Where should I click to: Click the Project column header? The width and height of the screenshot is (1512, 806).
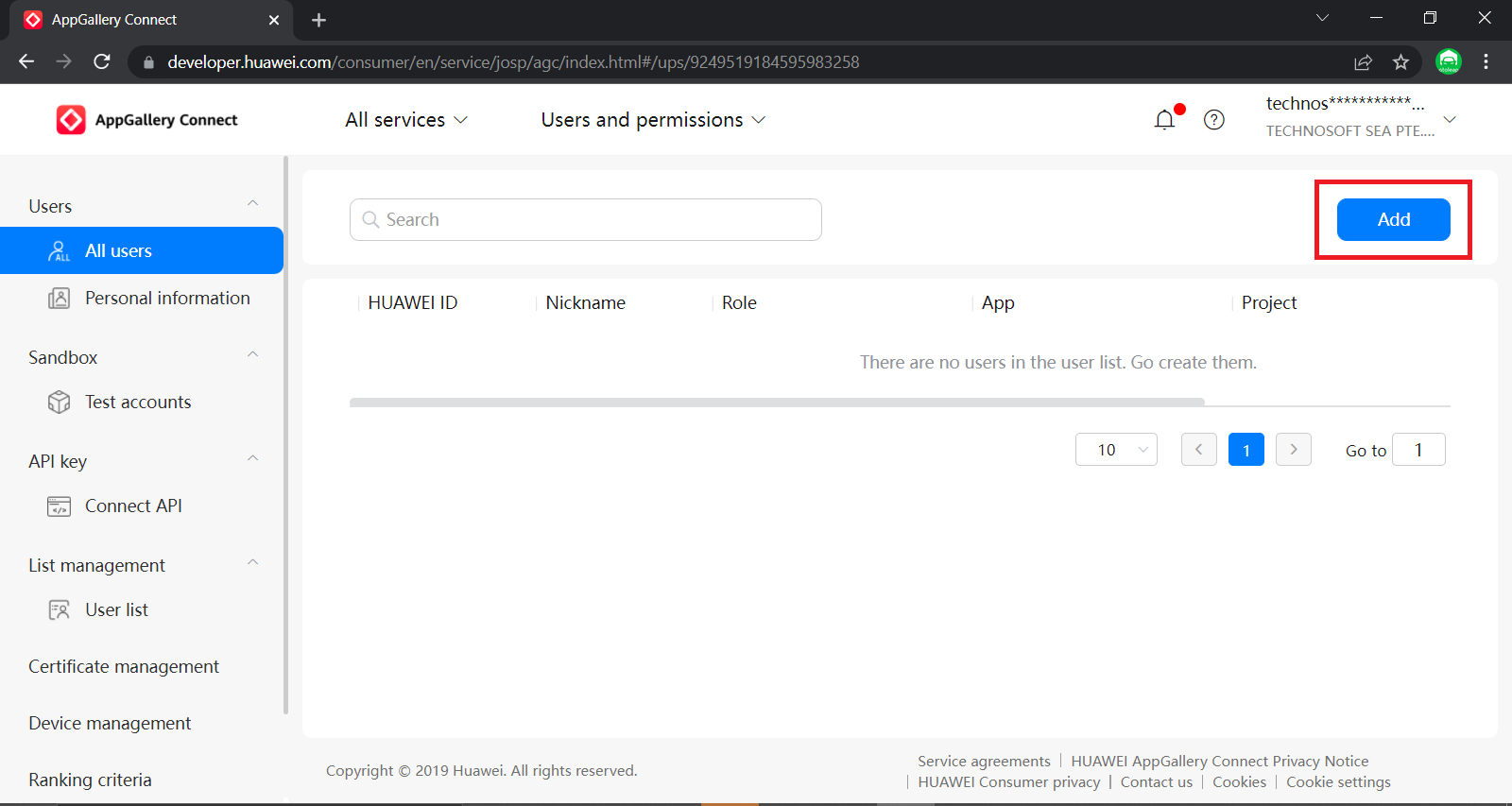pos(1269,303)
